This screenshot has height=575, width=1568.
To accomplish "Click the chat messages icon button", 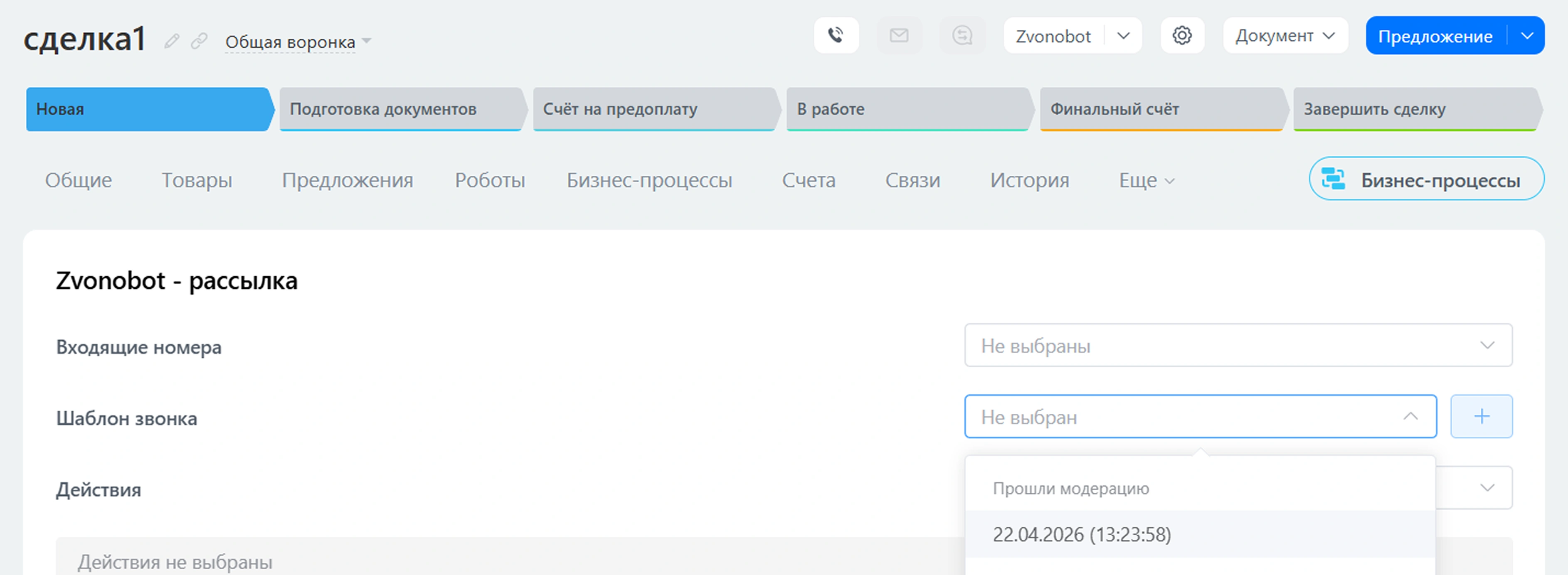I will (962, 35).
